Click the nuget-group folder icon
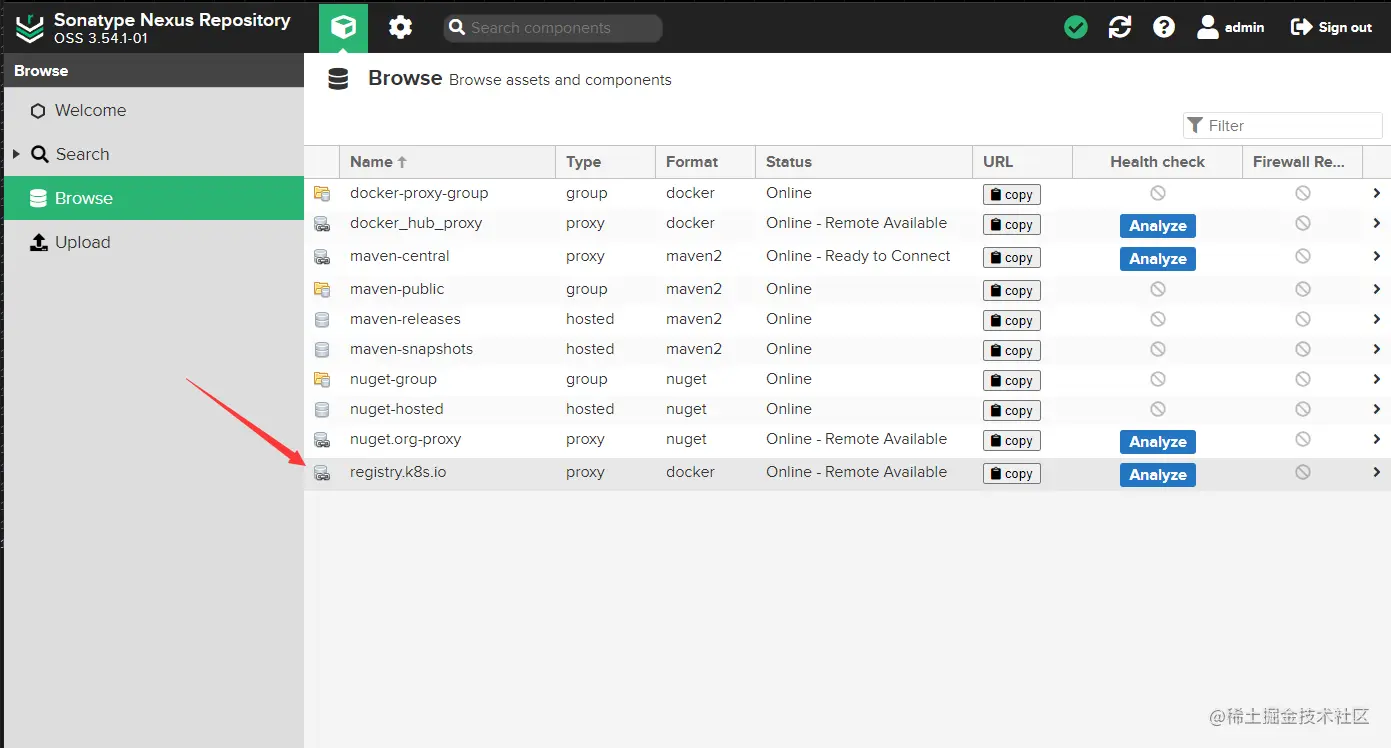Image resolution: width=1391 pixels, height=748 pixels. [322, 379]
